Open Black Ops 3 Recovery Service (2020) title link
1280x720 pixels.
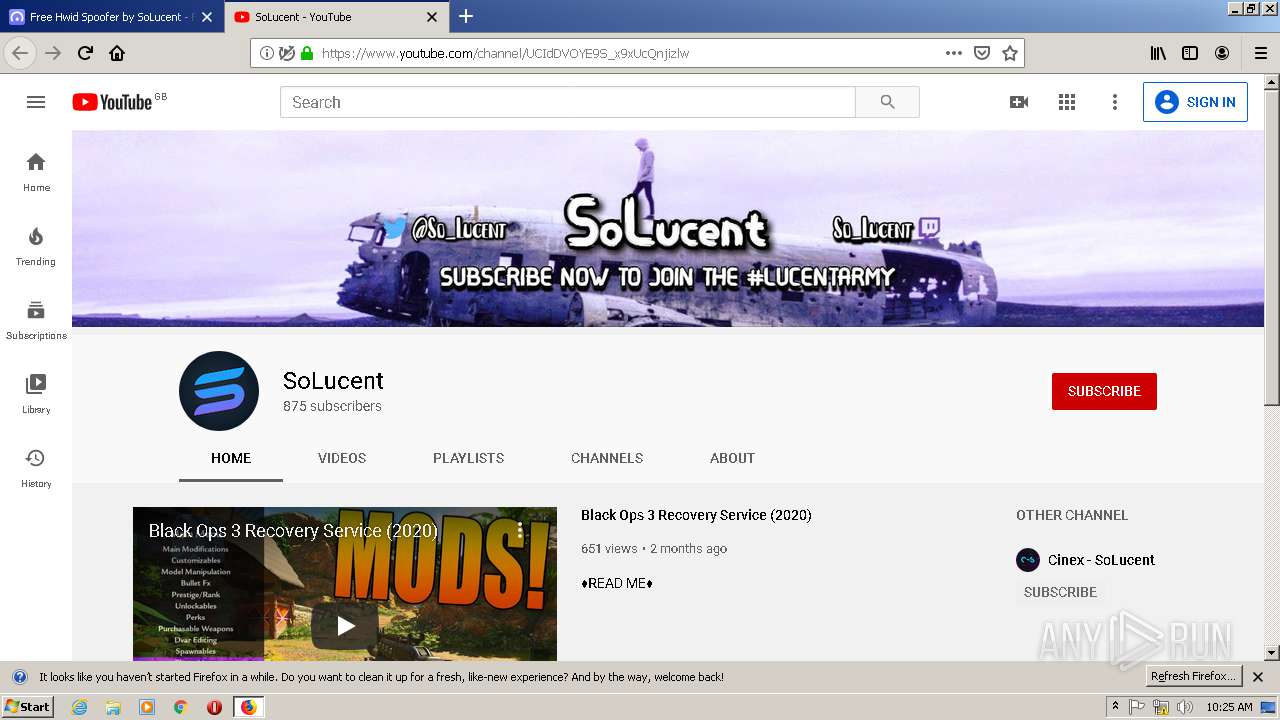(x=696, y=515)
